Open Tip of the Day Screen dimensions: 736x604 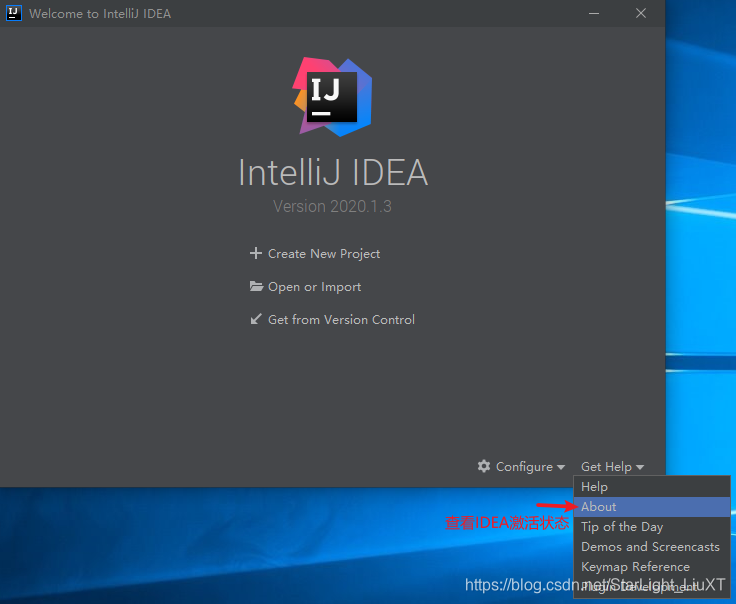(652, 527)
